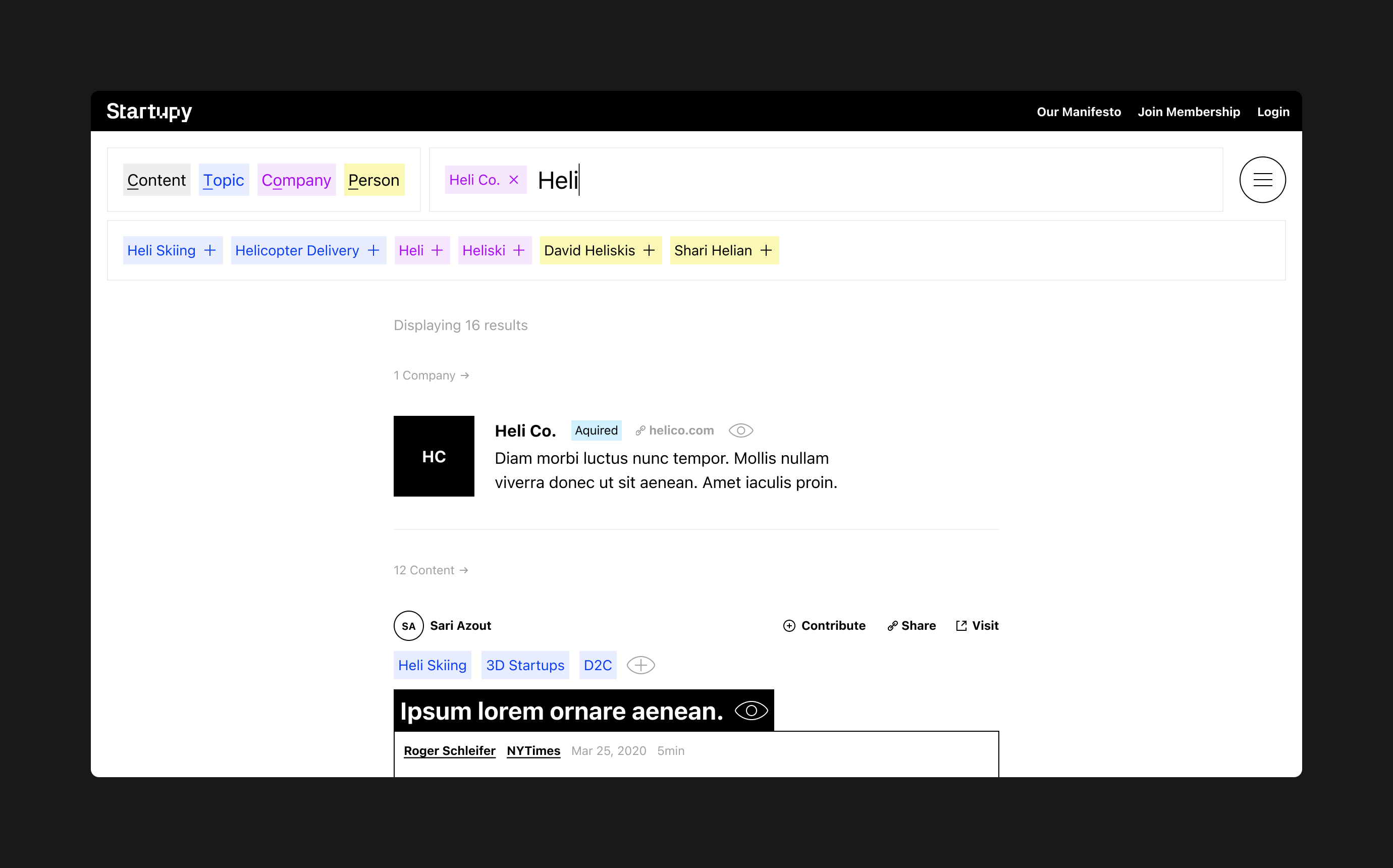Click the Contribute plus circle icon
Screen dimensions: 1393x868
789,626
